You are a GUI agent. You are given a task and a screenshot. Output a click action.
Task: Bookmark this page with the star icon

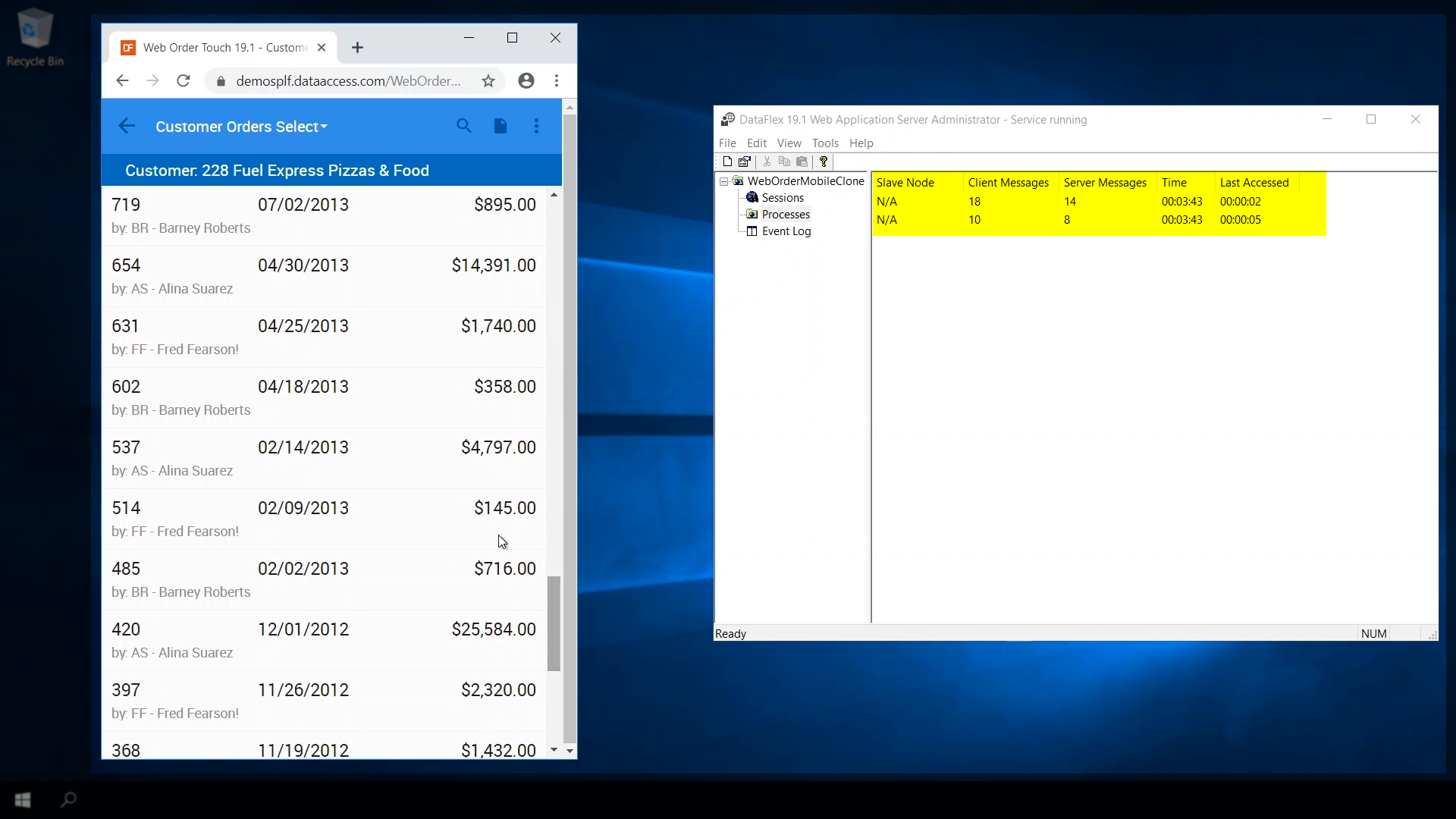click(488, 81)
